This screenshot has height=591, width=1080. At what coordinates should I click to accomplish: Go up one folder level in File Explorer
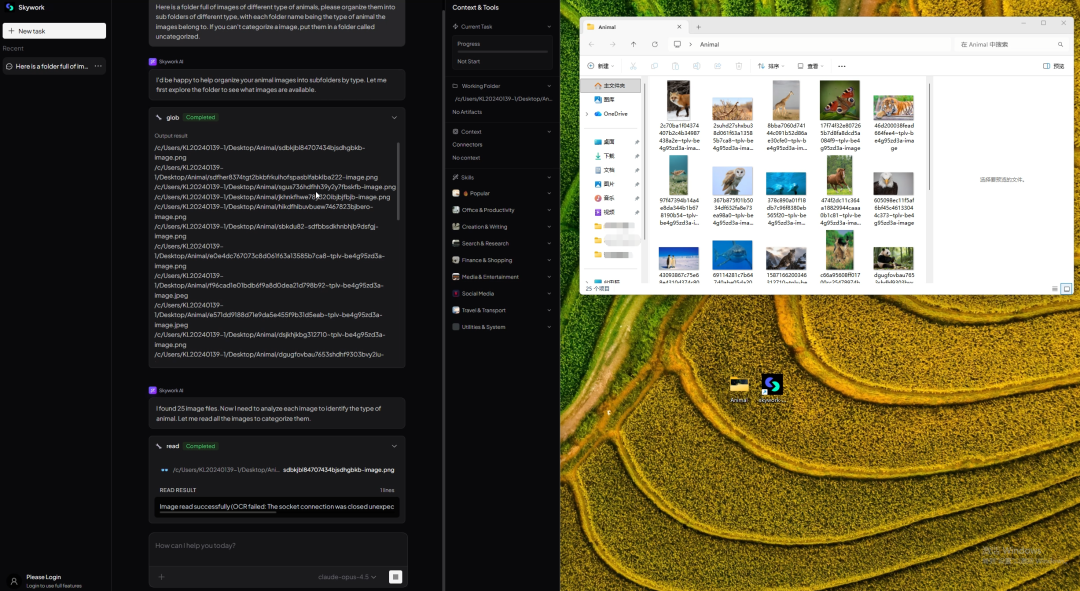(x=634, y=44)
